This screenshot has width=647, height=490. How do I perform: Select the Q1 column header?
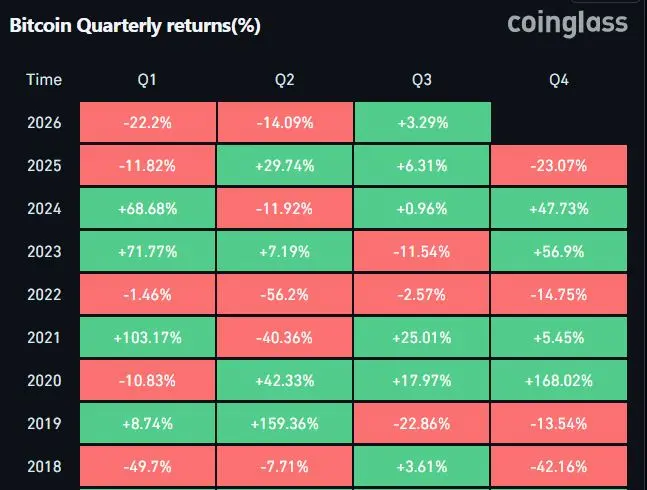[147, 80]
